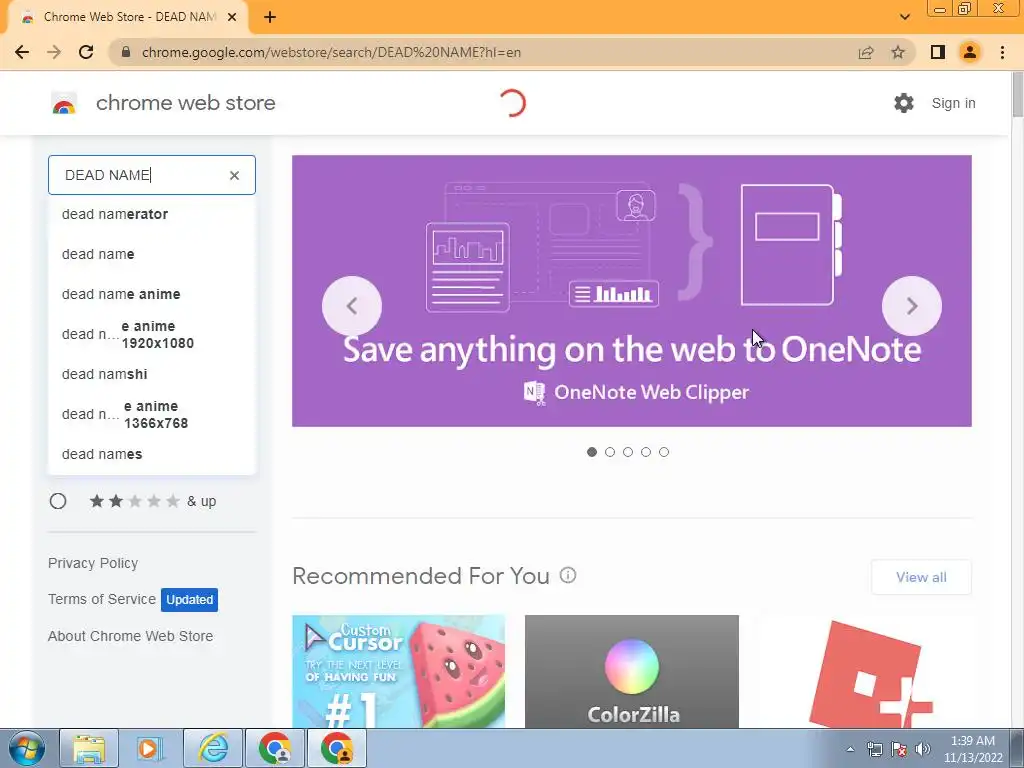Launch Windows Media Player from taskbar
Image resolution: width=1024 pixels, height=768 pixels.
point(150,748)
